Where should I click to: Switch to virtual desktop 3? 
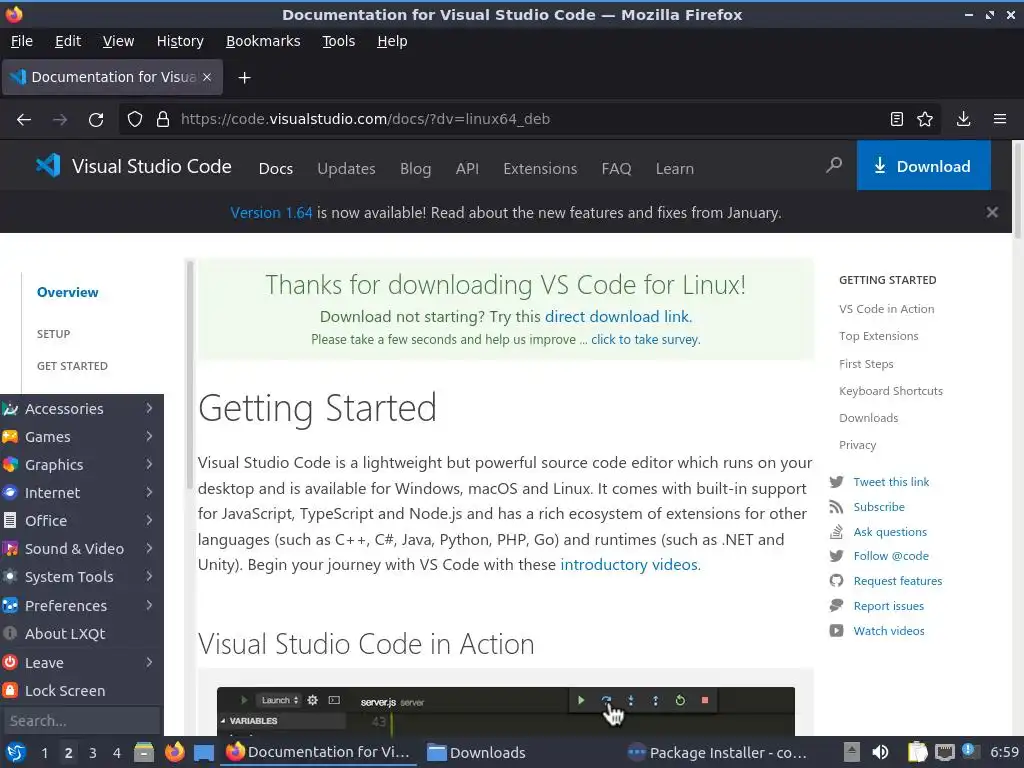(93, 753)
